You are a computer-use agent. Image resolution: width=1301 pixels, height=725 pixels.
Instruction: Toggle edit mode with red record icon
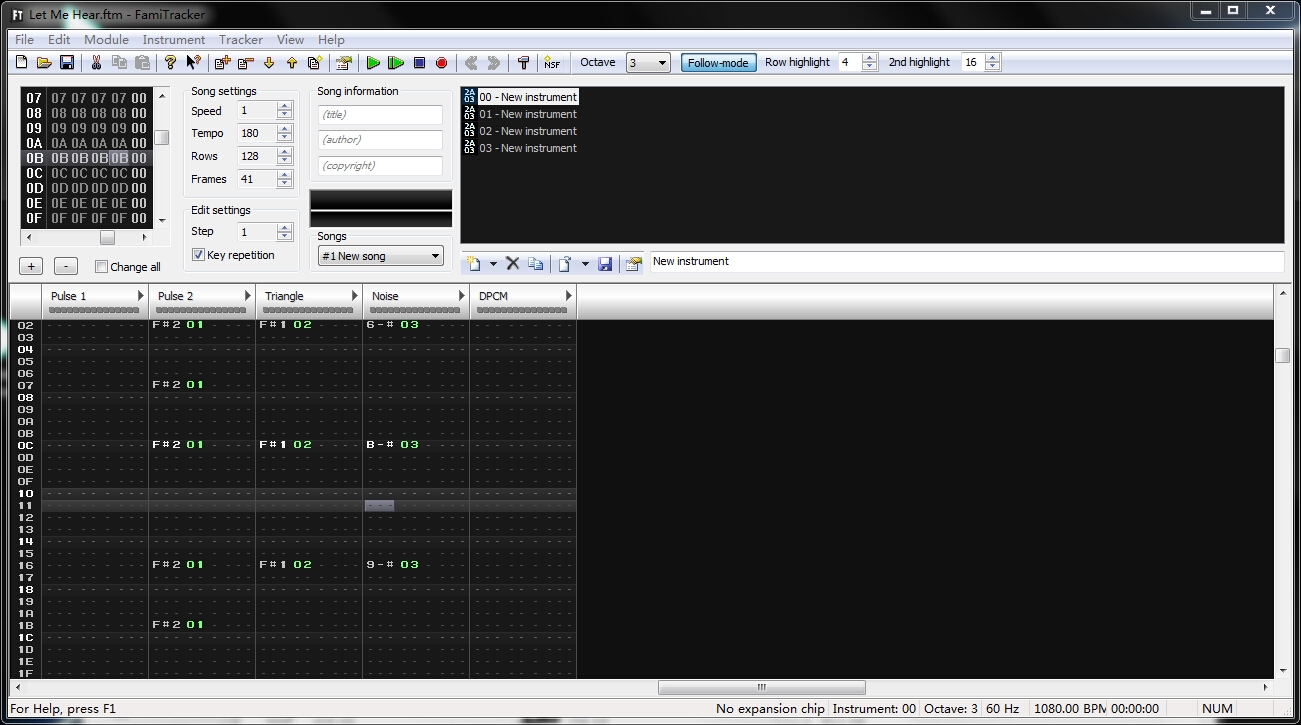tap(442, 63)
